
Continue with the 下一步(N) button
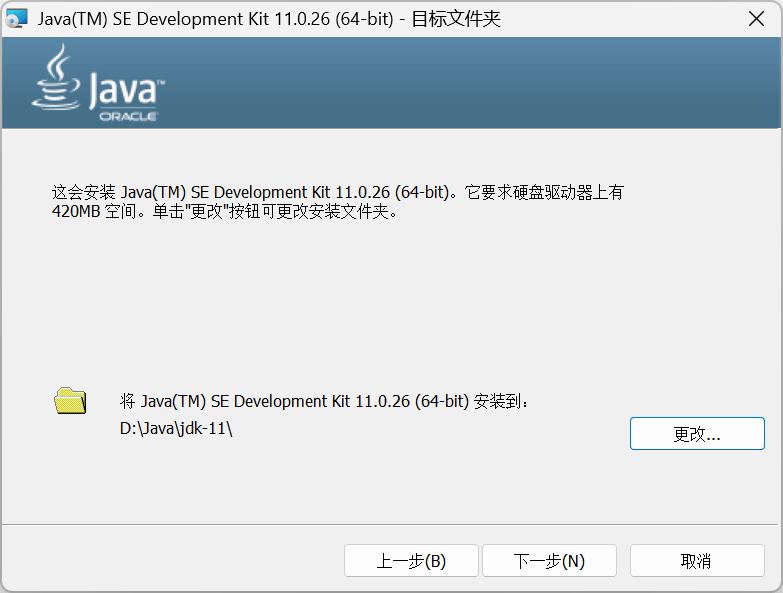pos(549,561)
